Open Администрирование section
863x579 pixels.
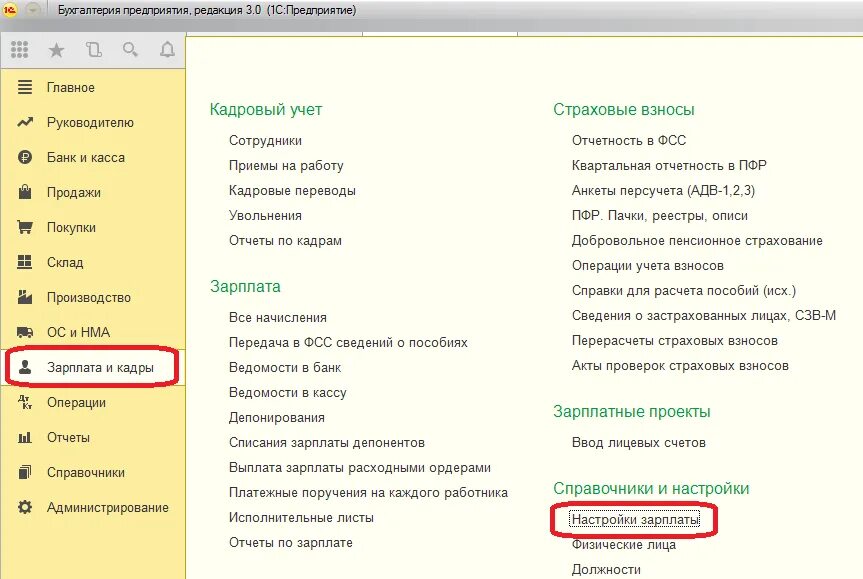(x=107, y=508)
